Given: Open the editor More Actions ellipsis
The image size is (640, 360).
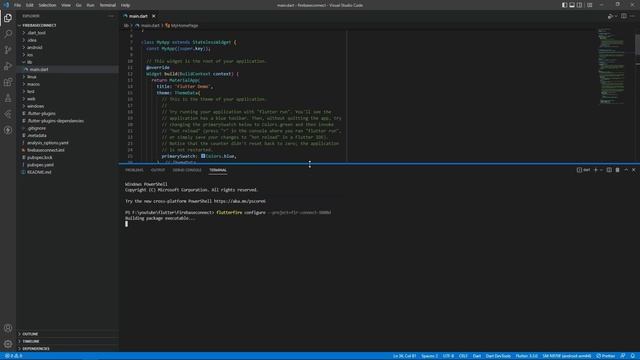Looking at the screenshot, I should pos(633,16).
